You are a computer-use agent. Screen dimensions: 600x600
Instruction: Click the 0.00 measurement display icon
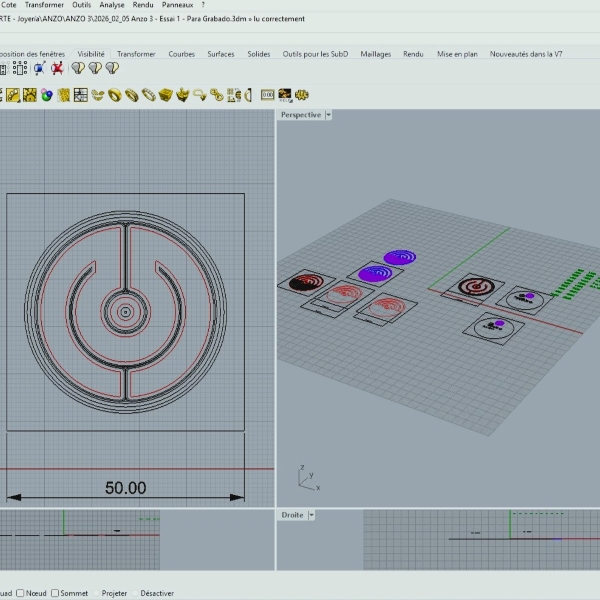(267, 95)
